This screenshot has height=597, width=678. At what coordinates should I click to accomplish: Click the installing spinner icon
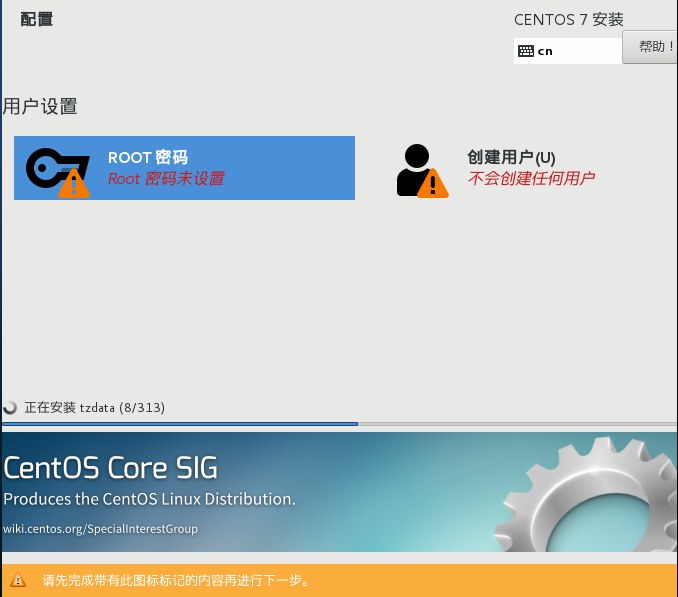[10, 407]
